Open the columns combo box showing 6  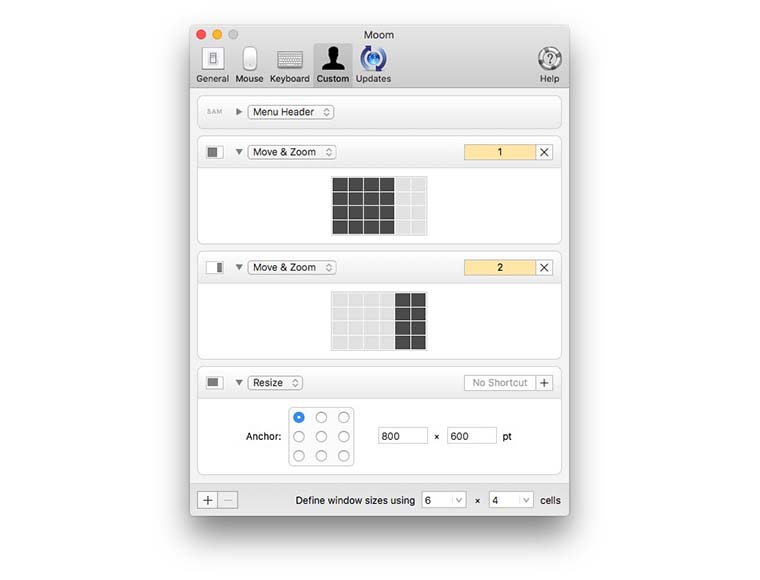[x=444, y=500]
